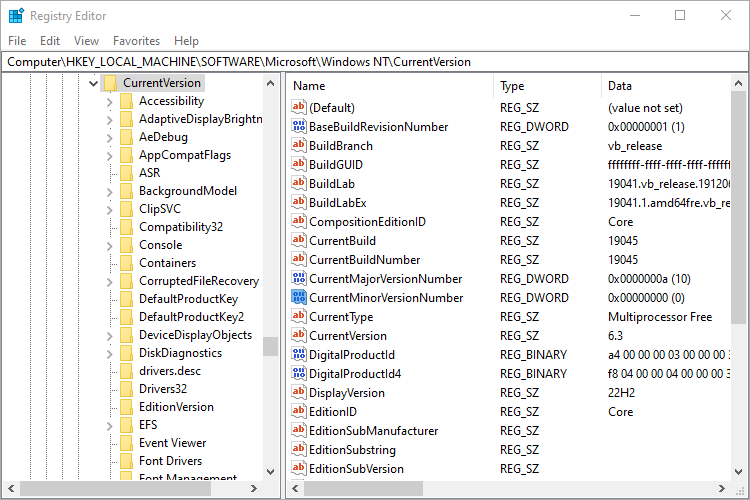The height and width of the screenshot is (500, 750).
Task: Select the Drivers32 folder icon
Action: pyautogui.click(x=126, y=389)
